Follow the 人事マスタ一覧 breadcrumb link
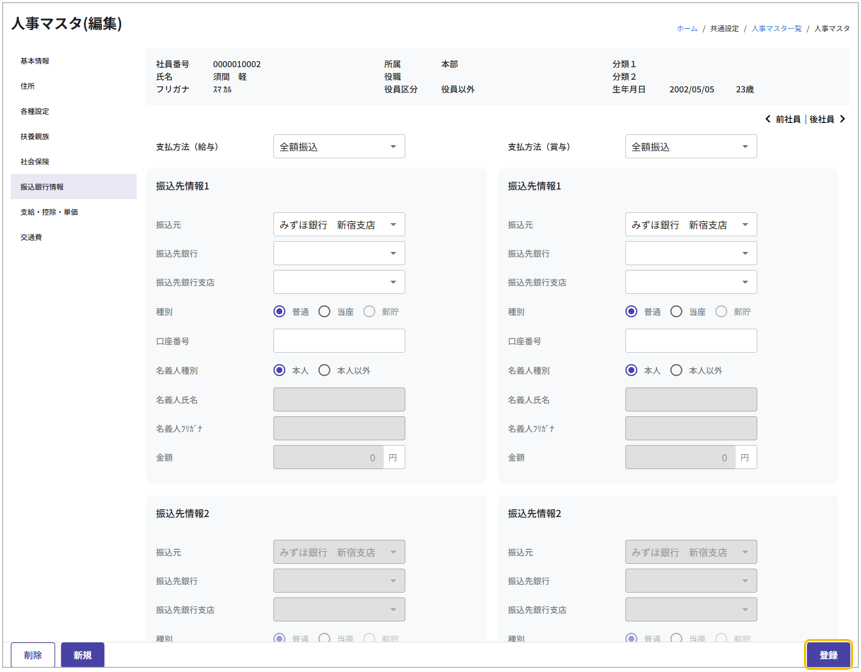The height and width of the screenshot is (672, 861). point(776,29)
